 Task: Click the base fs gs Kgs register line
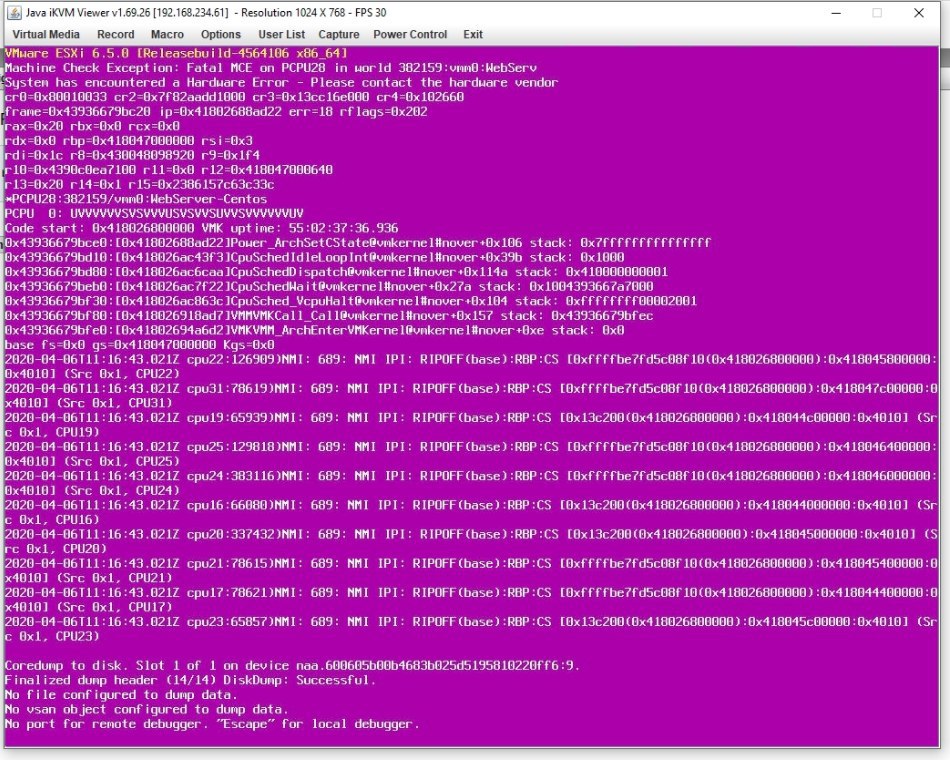(x=139, y=344)
